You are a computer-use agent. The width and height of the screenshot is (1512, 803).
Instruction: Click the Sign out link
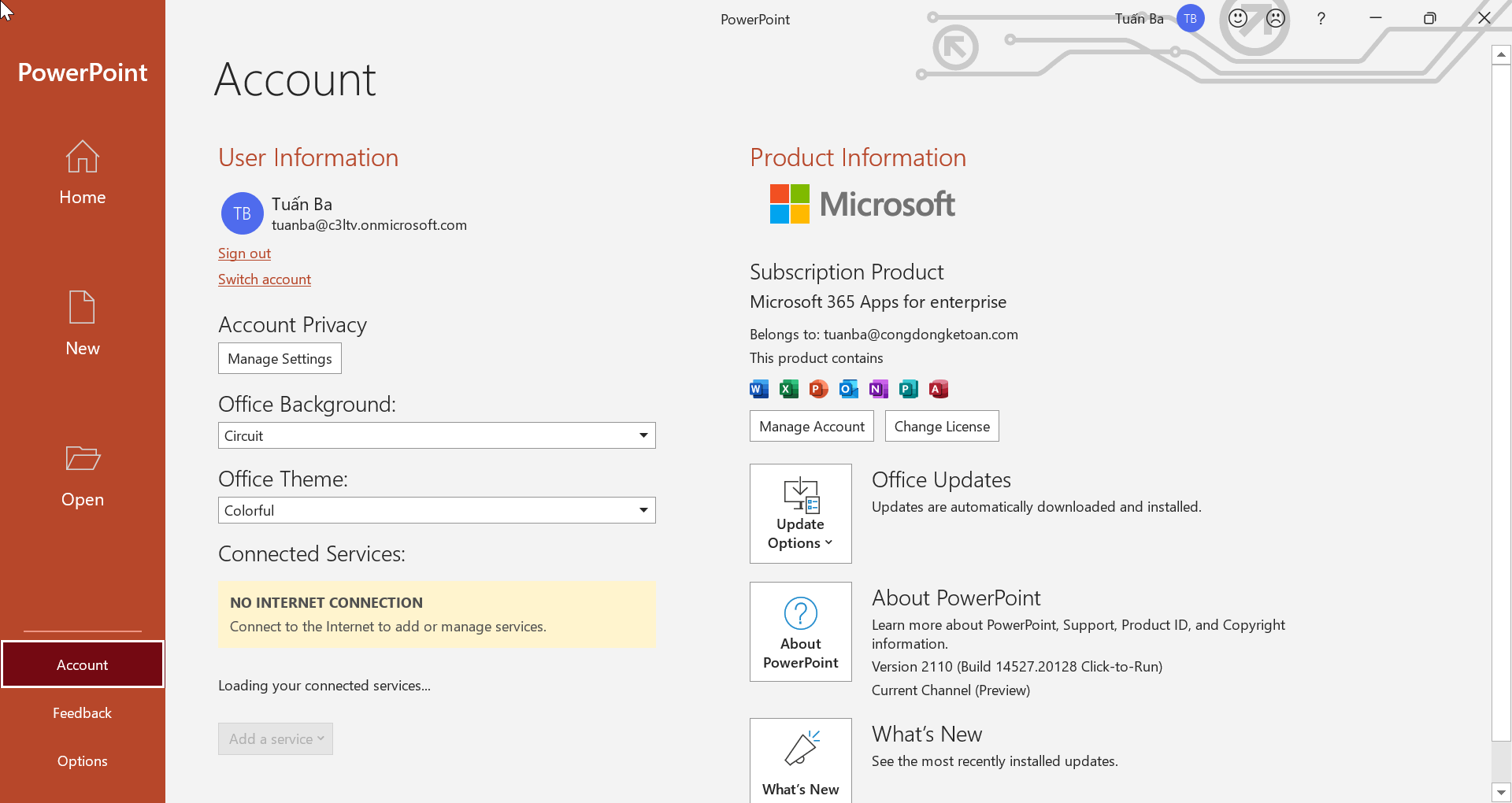[x=244, y=253]
